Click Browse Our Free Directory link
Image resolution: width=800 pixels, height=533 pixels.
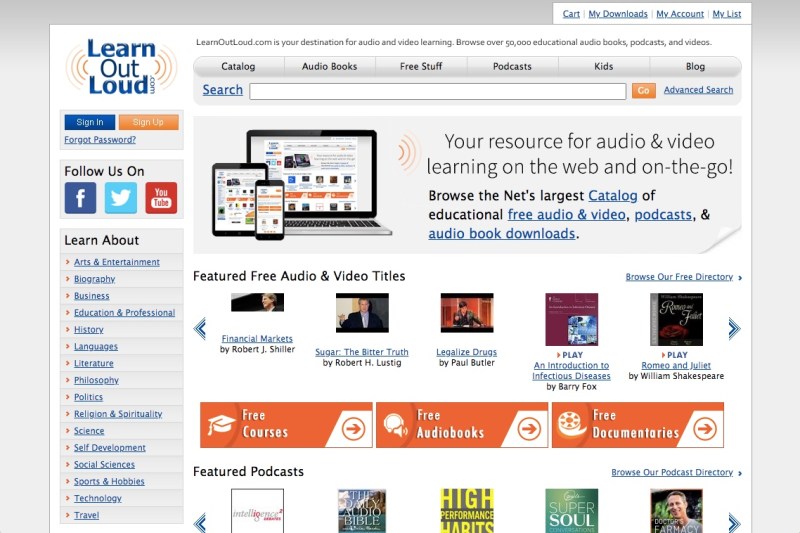[679, 277]
